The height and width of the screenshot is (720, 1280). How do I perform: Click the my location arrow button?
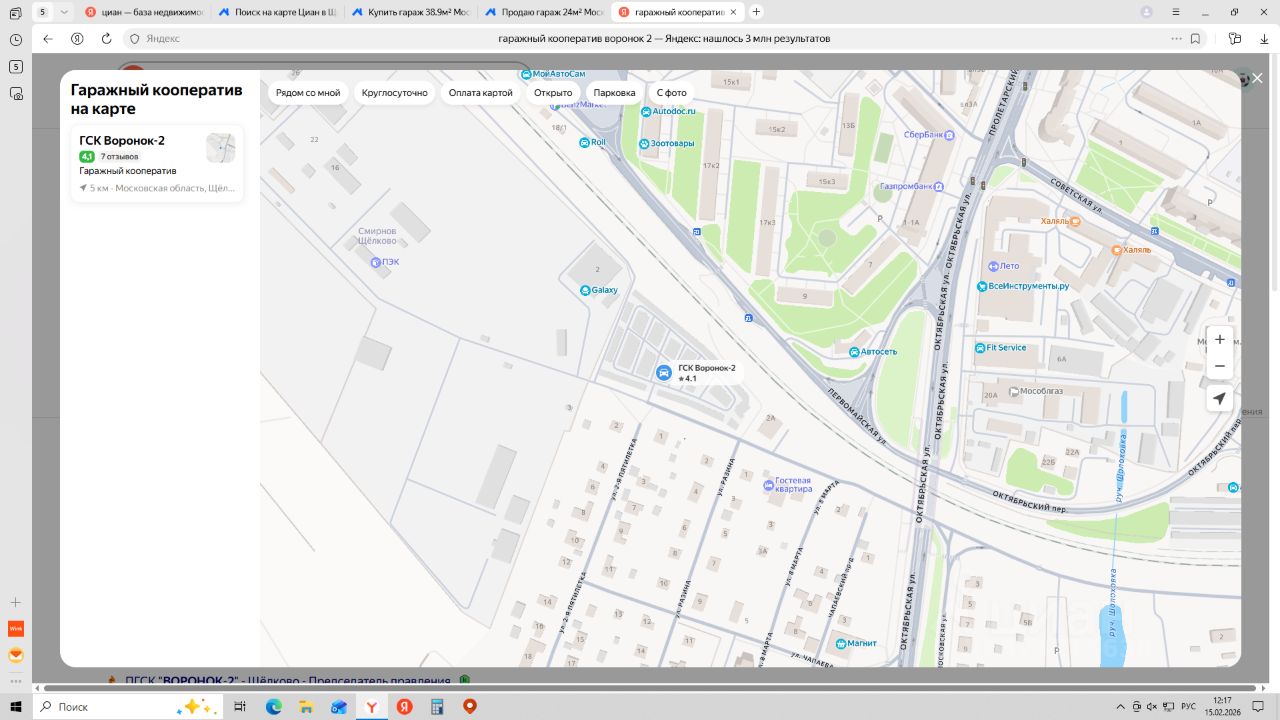(x=1219, y=398)
